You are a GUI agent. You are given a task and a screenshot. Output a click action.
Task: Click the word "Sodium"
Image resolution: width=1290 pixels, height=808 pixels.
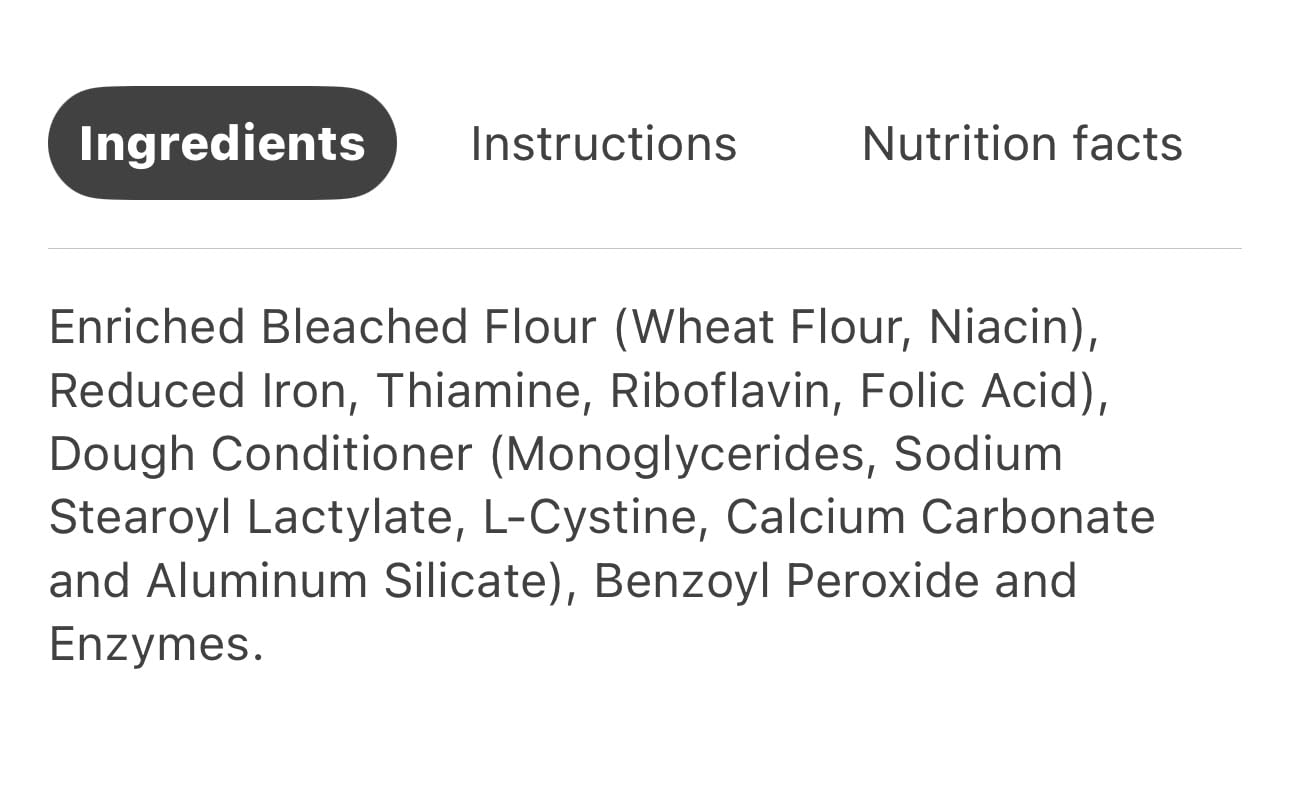coord(977,454)
